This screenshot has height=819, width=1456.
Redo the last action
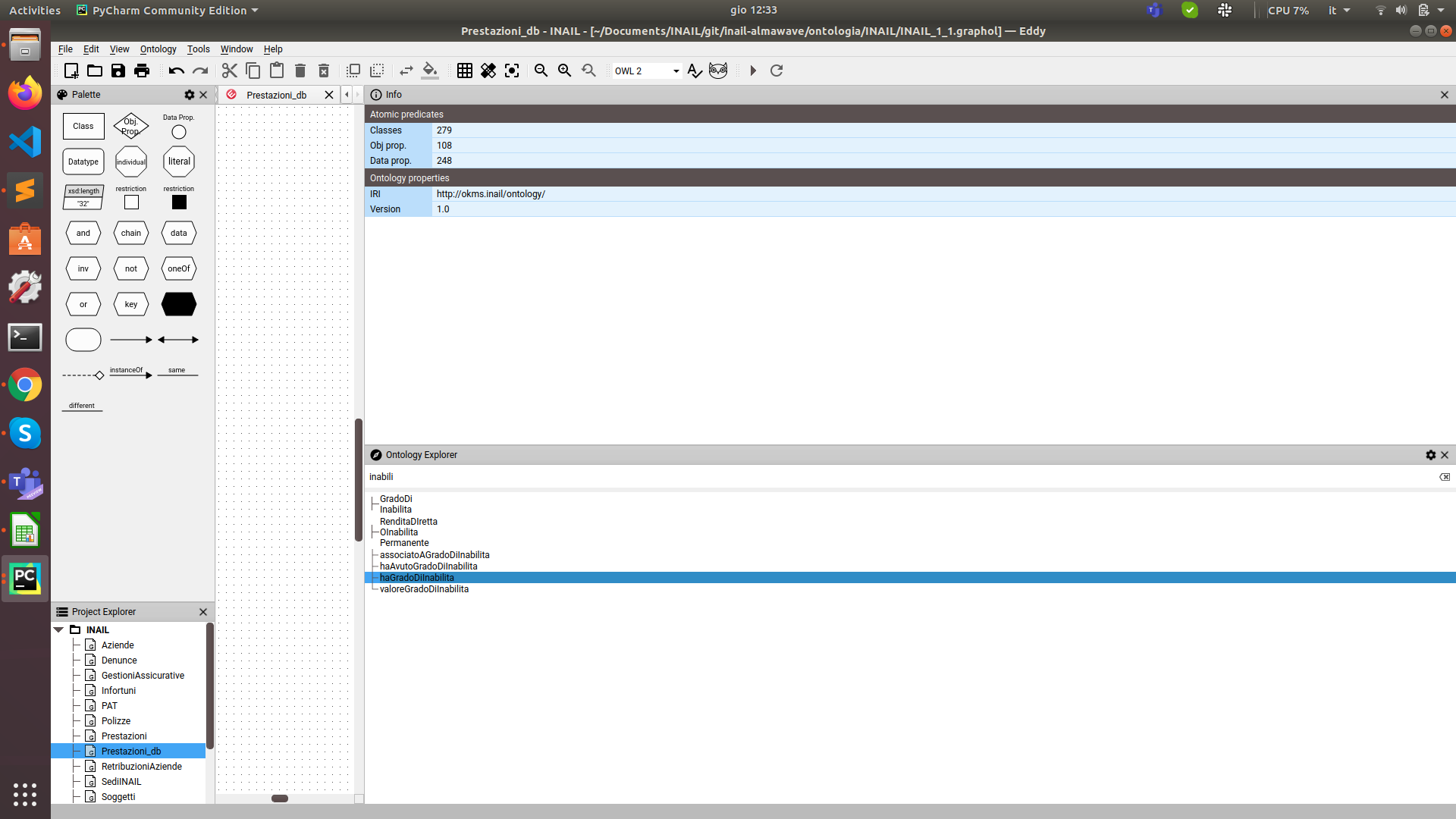click(200, 71)
